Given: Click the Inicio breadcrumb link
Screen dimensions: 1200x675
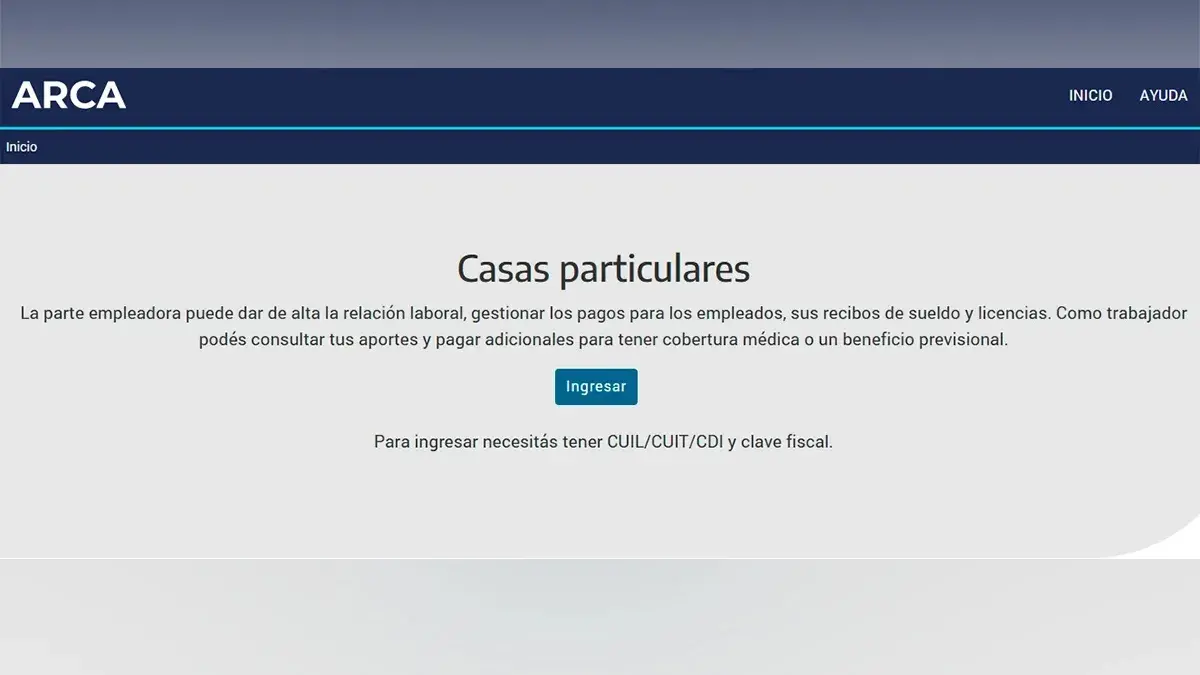Looking at the screenshot, I should [x=21, y=147].
